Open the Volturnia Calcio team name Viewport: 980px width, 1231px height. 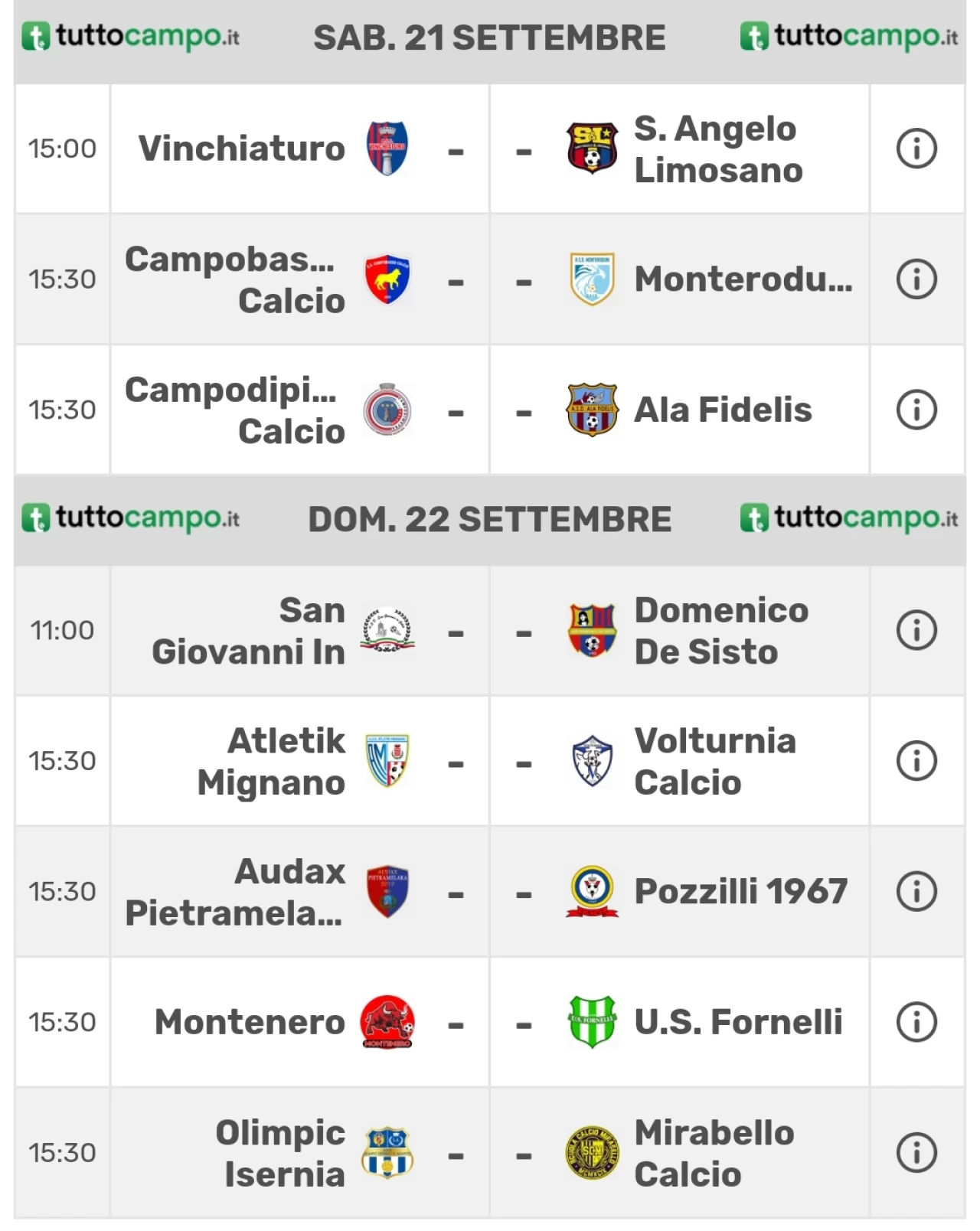tap(715, 761)
